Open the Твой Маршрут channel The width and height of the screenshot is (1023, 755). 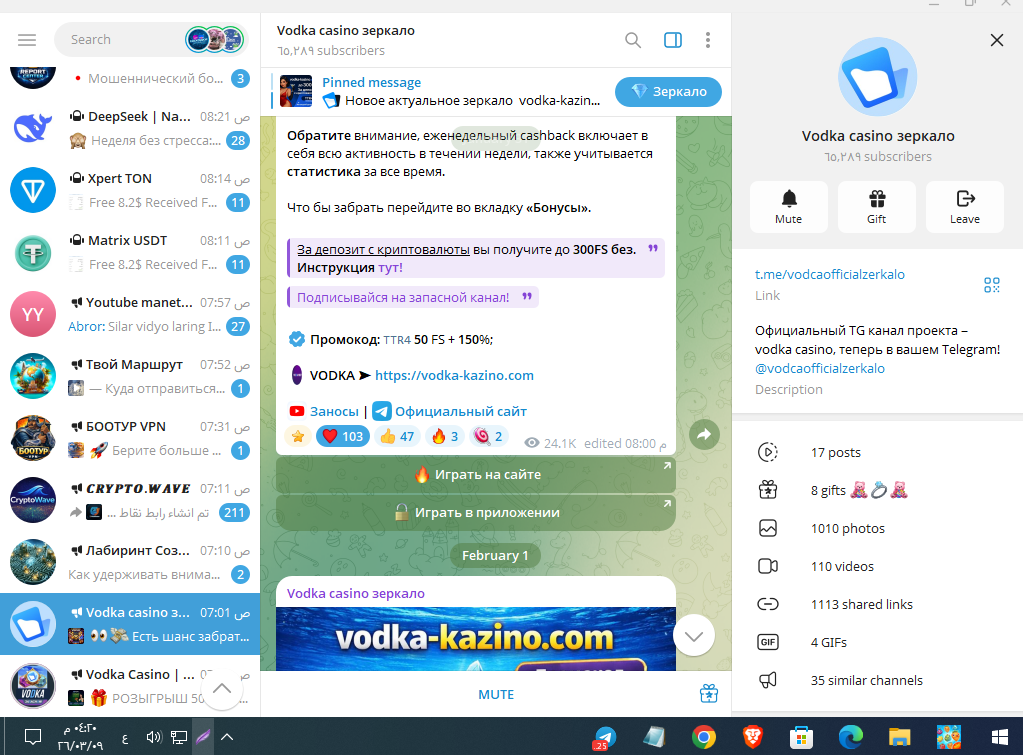coord(130,376)
